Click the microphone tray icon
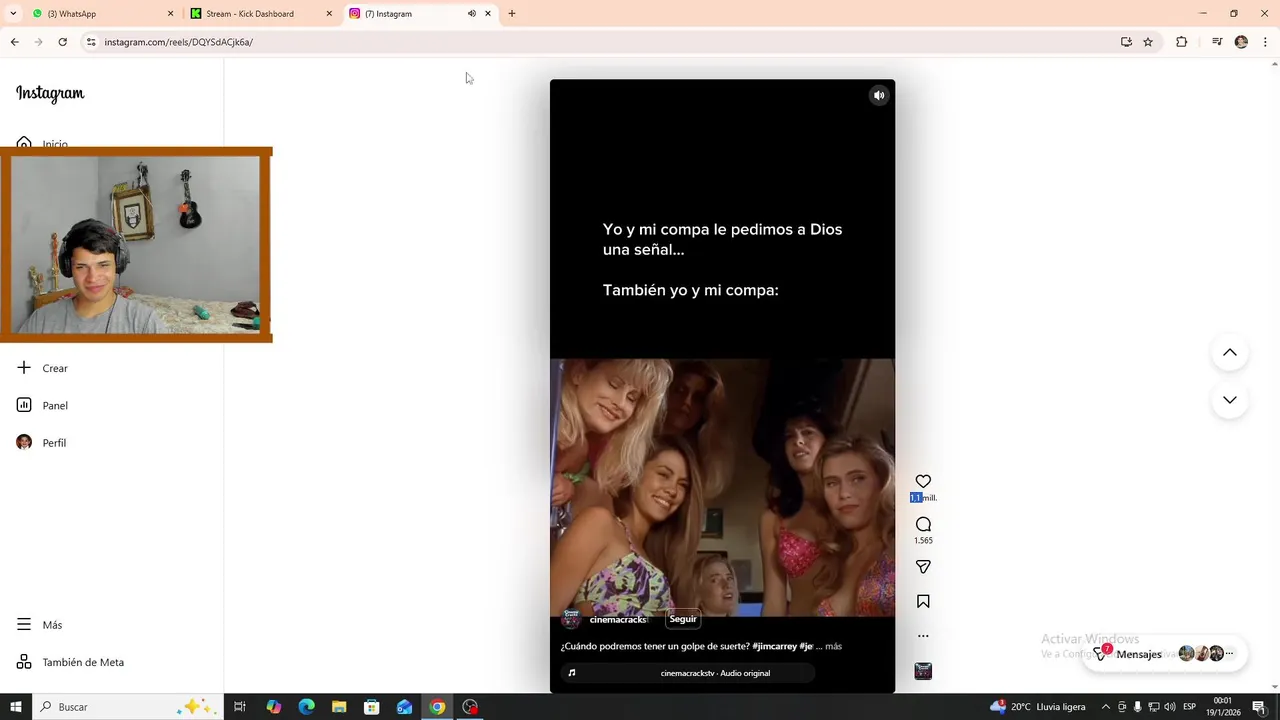The height and width of the screenshot is (720, 1280). [1137, 707]
